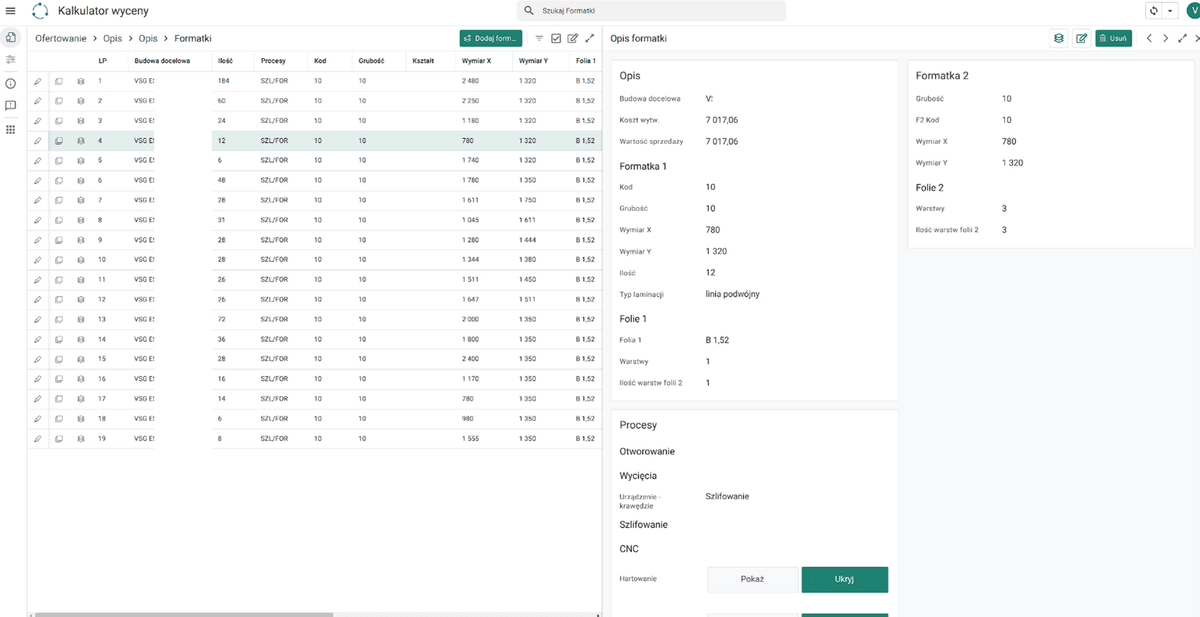
Task: Select Wymiar X value 1 740 in row 5
Action: pos(470,160)
